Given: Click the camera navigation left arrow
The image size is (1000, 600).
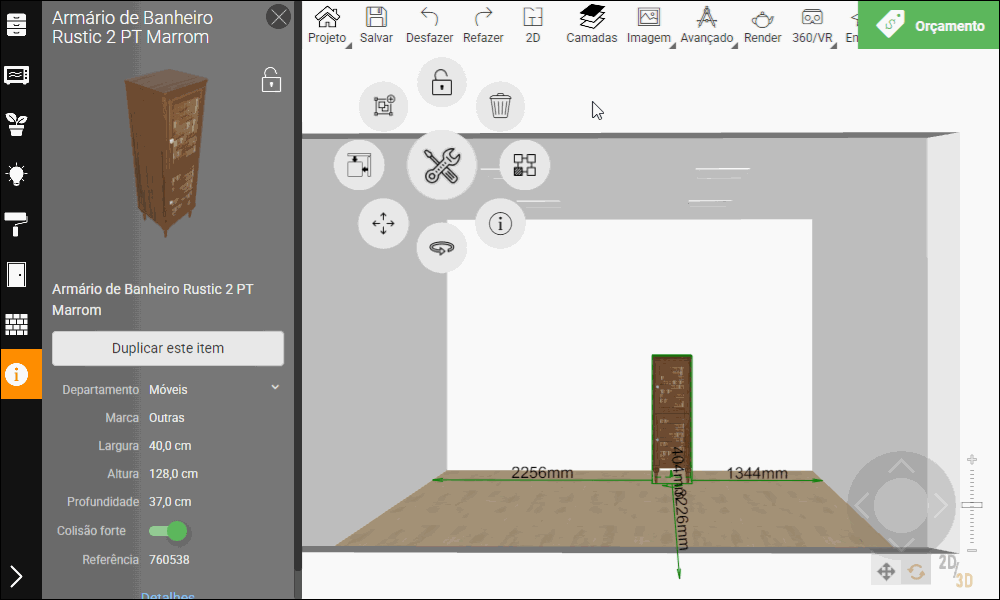Looking at the screenshot, I should click(862, 505).
